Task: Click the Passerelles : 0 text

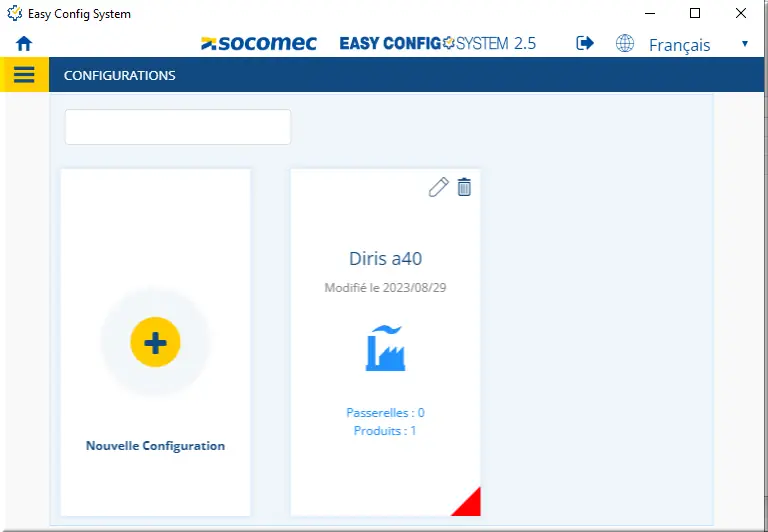Action: [x=385, y=412]
